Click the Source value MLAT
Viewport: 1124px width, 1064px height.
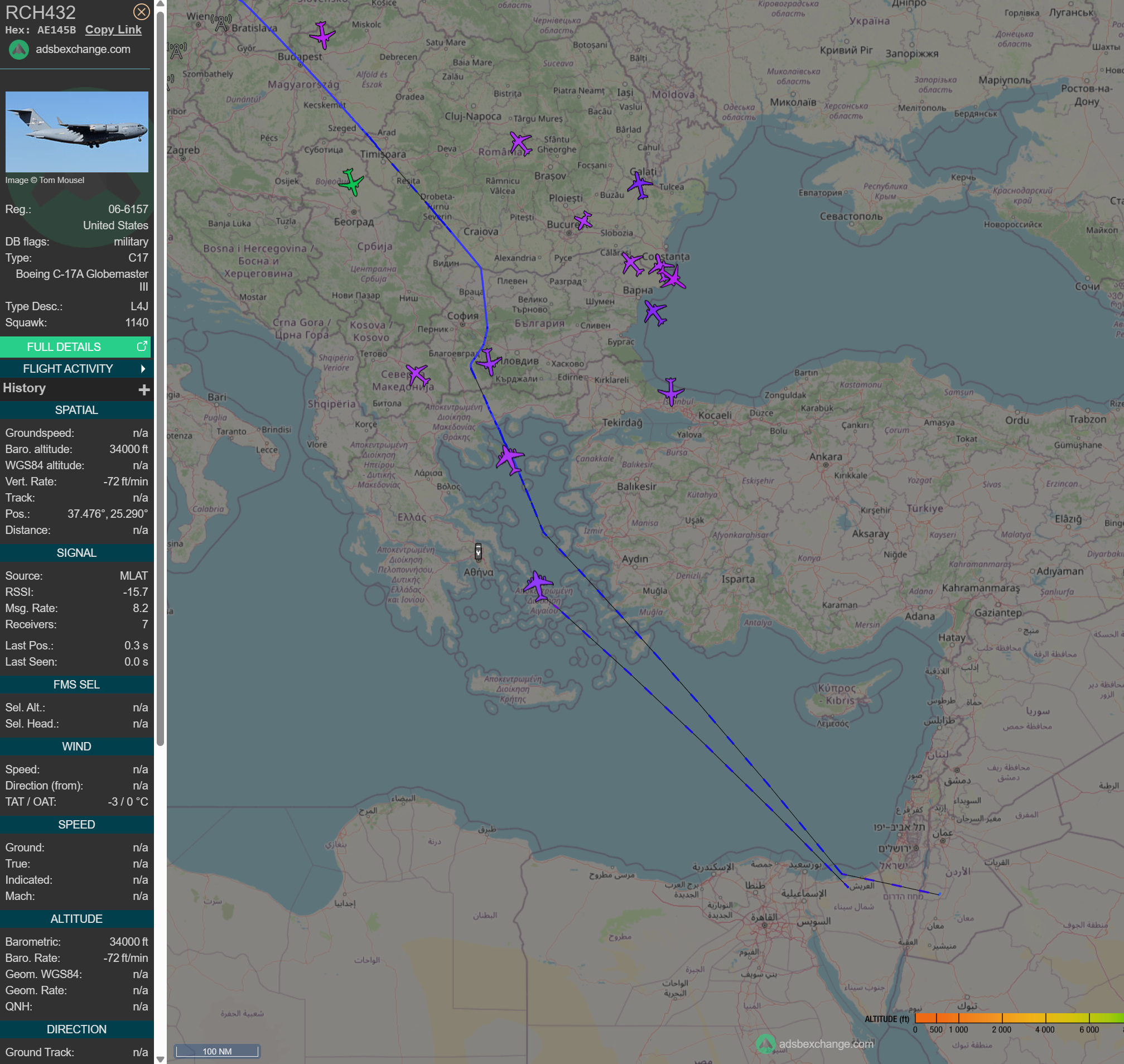tap(134, 576)
